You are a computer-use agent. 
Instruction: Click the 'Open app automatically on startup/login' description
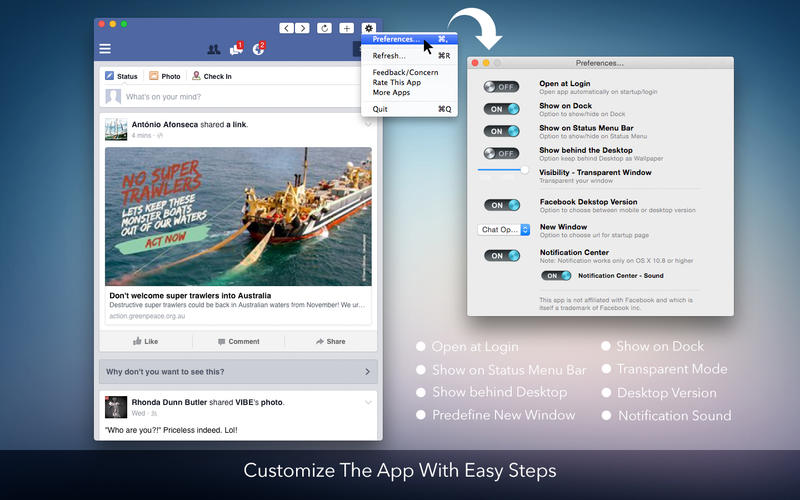(x=598, y=92)
